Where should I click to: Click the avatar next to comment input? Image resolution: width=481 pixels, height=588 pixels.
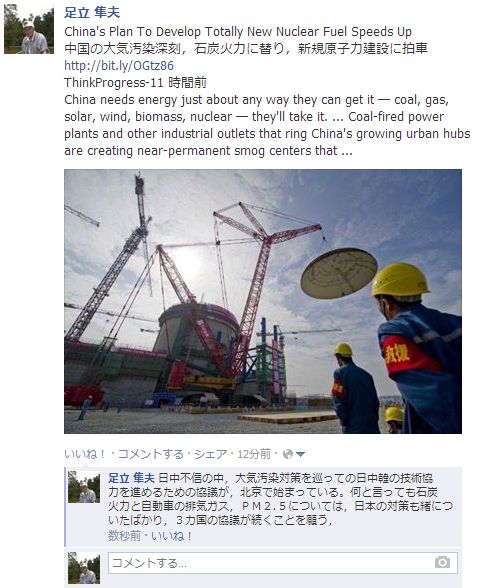(x=84, y=567)
